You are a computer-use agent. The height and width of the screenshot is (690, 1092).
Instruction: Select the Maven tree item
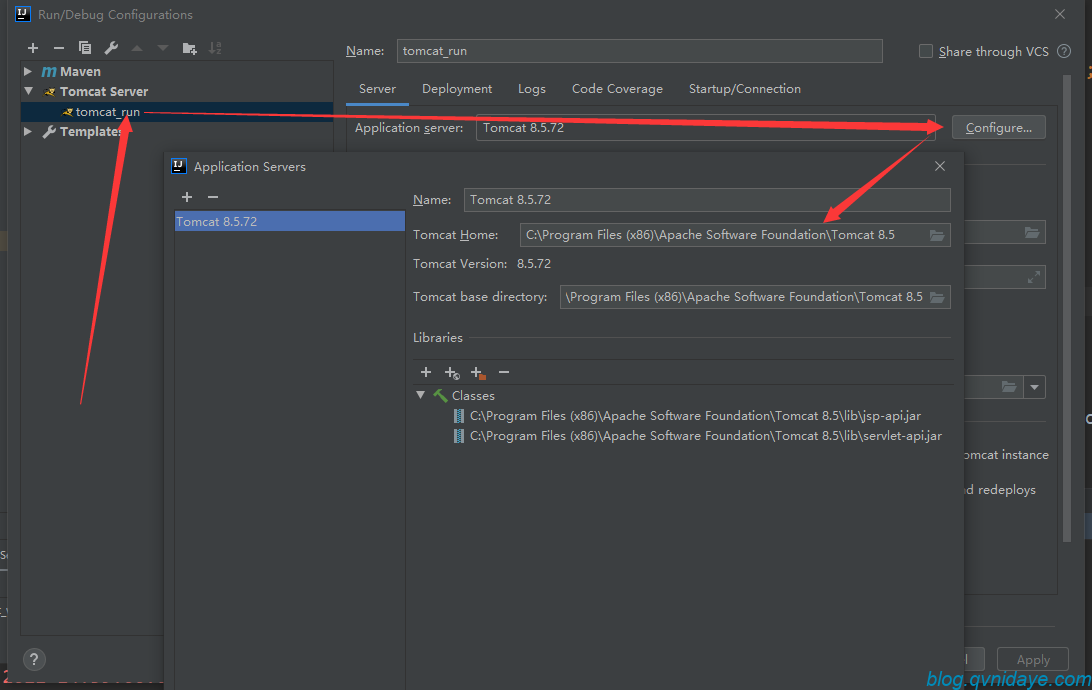pyautogui.click(x=80, y=71)
